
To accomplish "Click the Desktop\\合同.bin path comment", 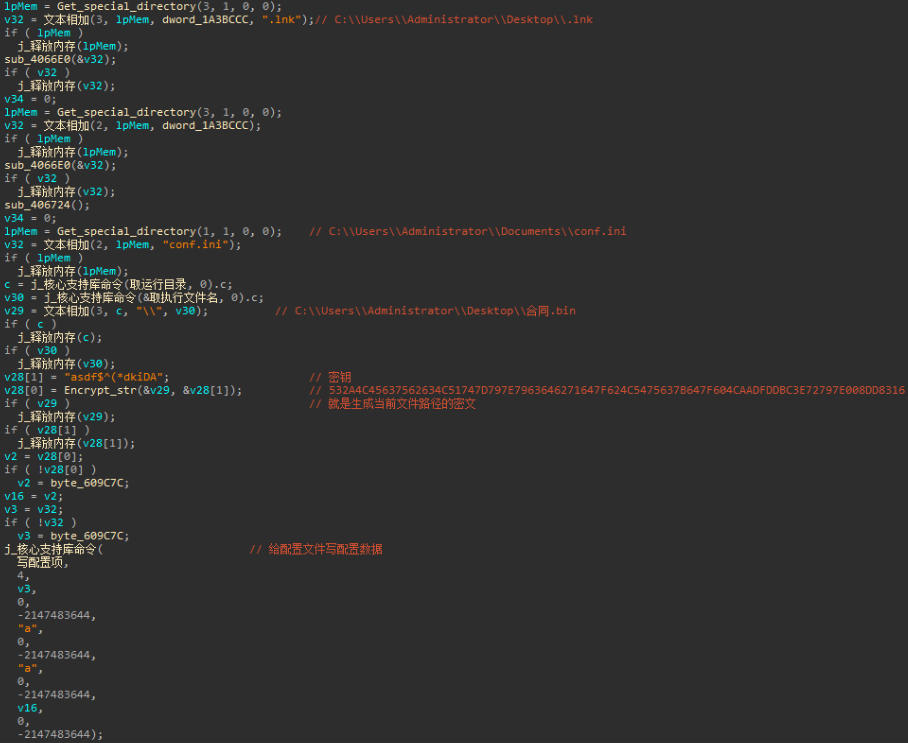I will 434,311.
